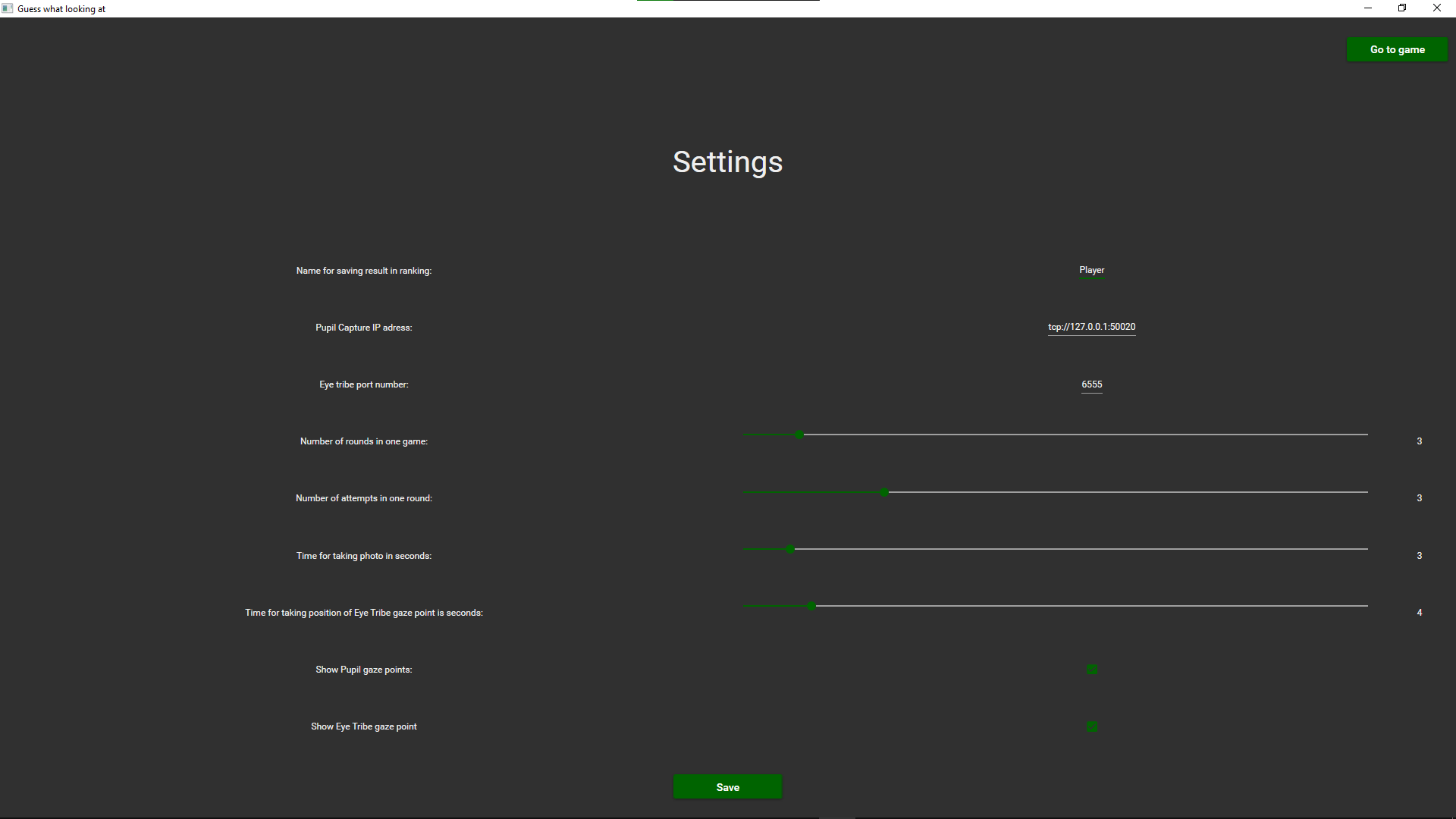
Task: Click the Eye Tribe gaze time slider handle
Action: tap(811, 606)
